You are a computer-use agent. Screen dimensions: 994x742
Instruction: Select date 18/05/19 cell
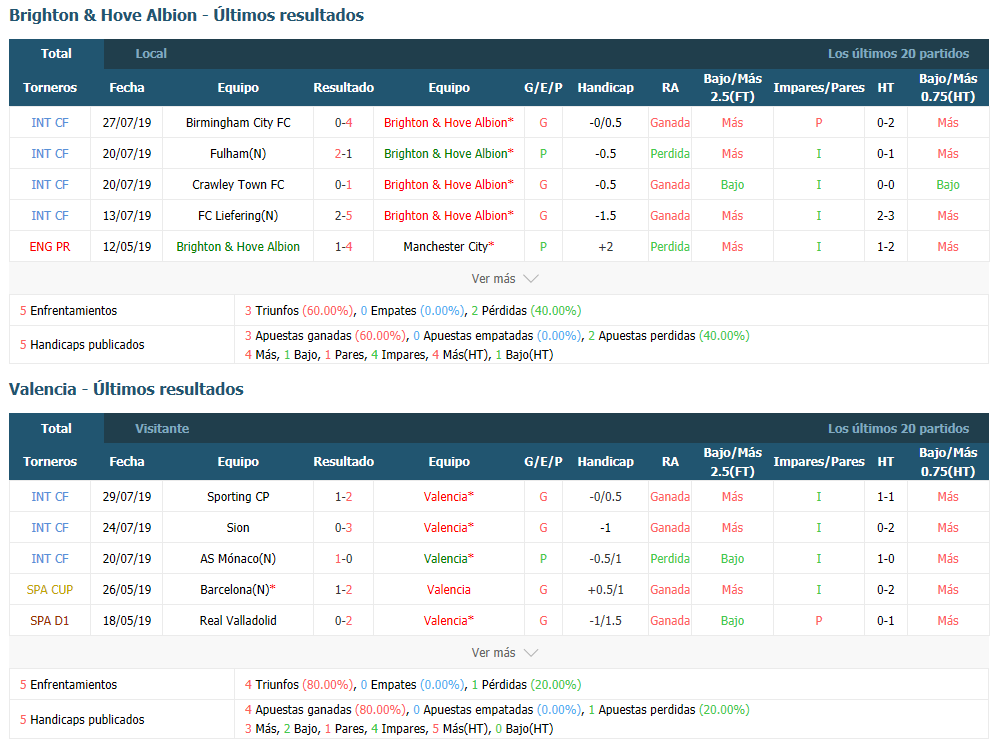(x=127, y=621)
